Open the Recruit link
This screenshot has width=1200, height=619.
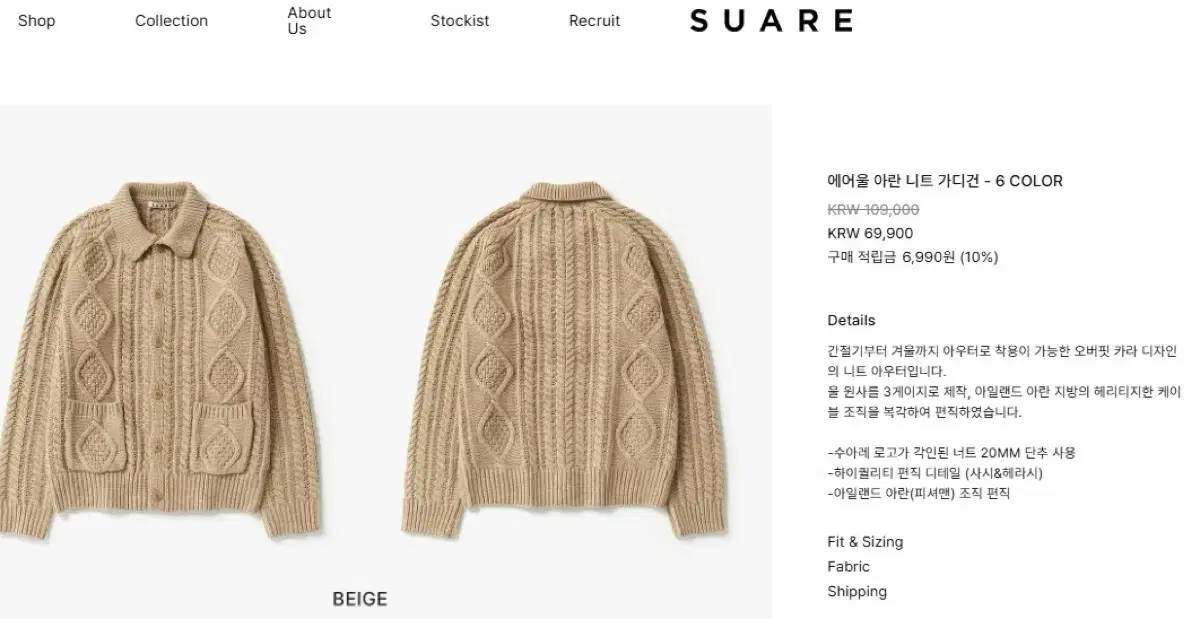click(x=594, y=21)
